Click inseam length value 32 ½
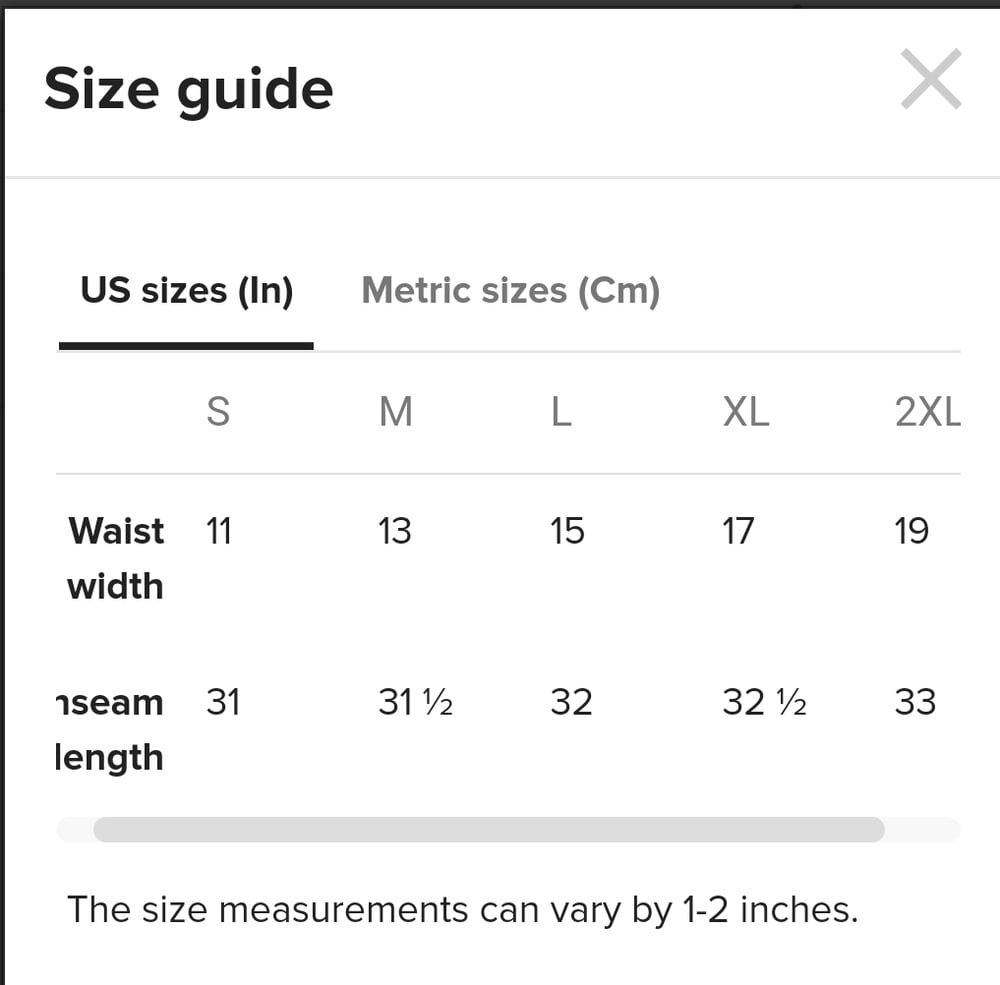 pyautogui.click(x=765, y=702)
